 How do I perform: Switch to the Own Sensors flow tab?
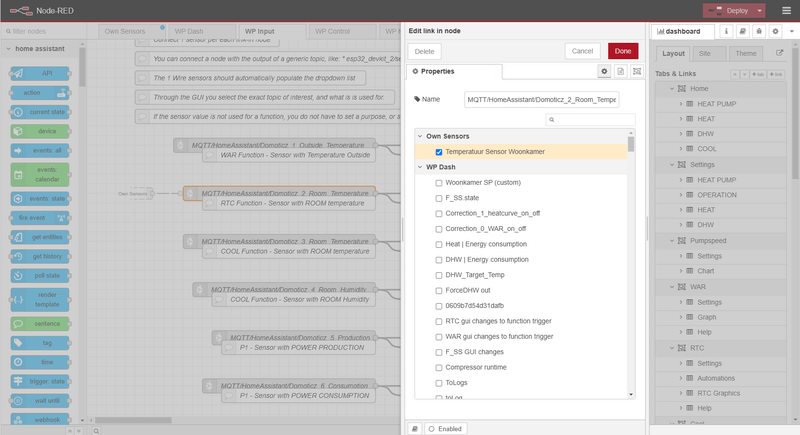(132, 31)
